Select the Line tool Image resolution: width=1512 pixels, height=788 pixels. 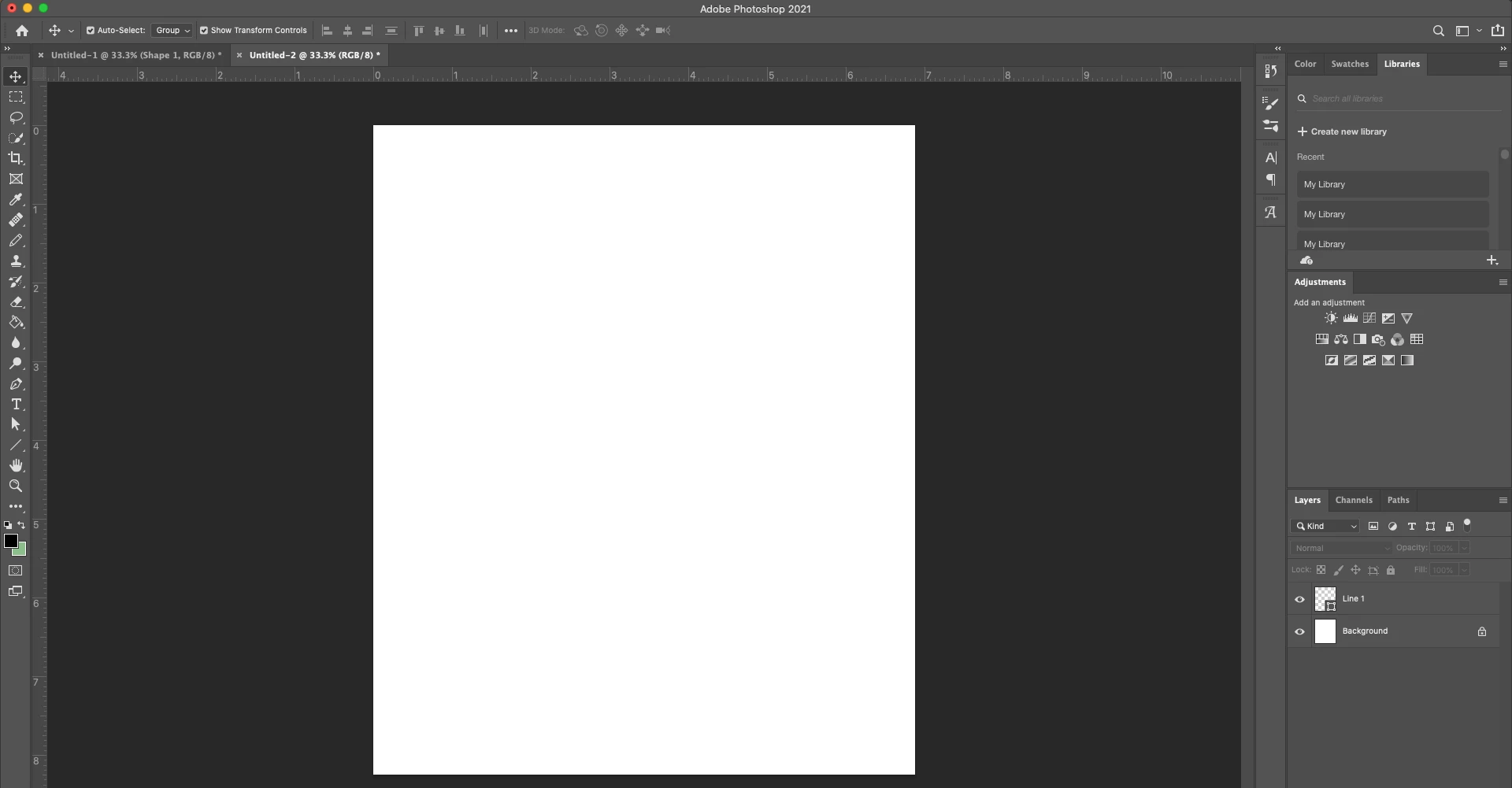tap(16, 446)
